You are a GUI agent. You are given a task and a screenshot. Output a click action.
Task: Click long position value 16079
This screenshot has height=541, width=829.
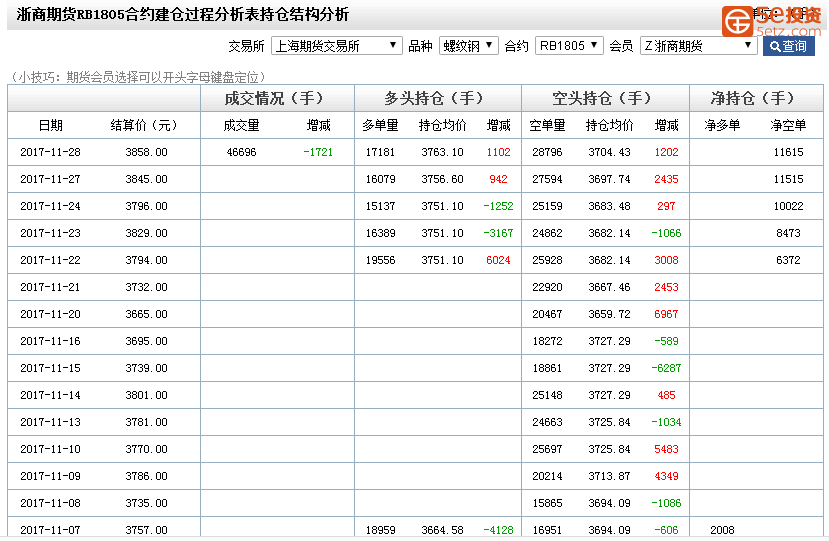[380, 179]
